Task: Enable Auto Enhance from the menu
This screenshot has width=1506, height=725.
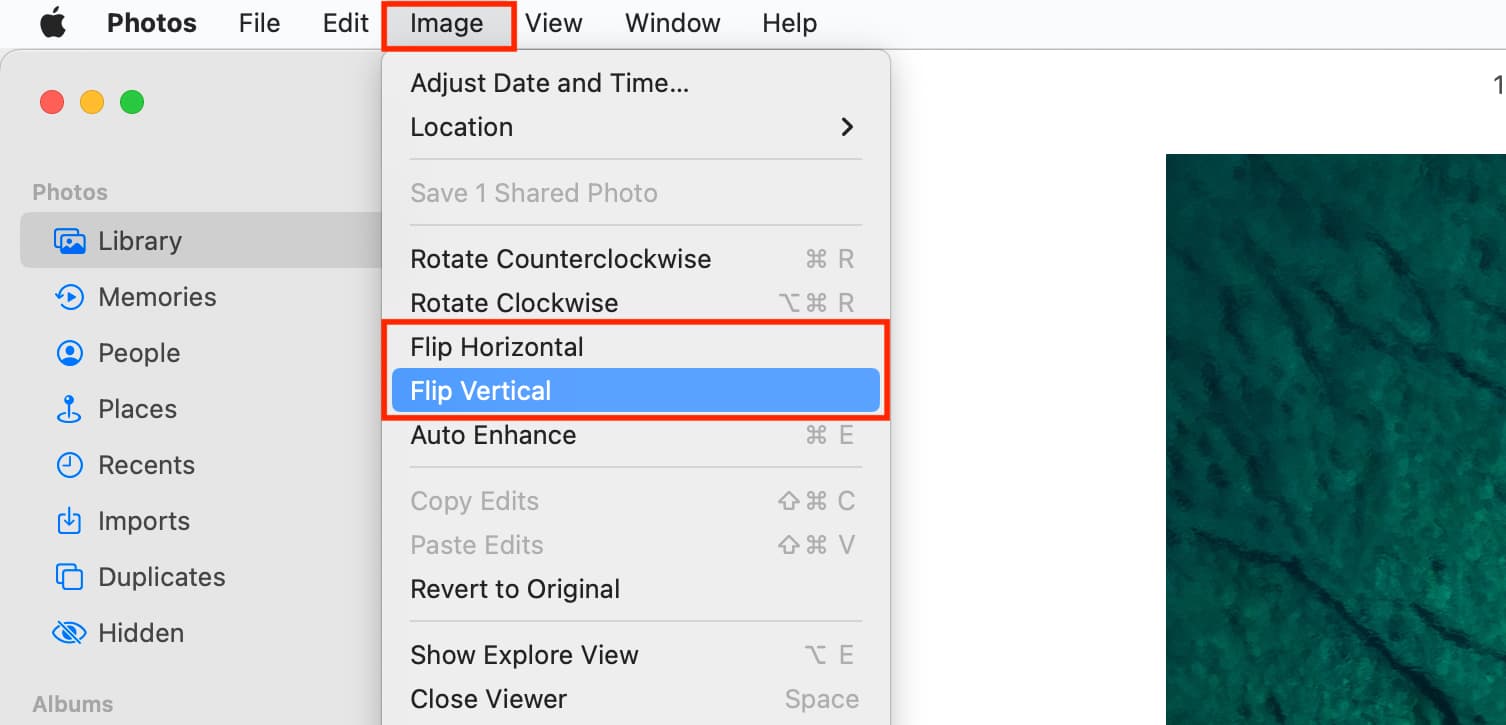Action: pyautogui.click(x=492, y=434)
